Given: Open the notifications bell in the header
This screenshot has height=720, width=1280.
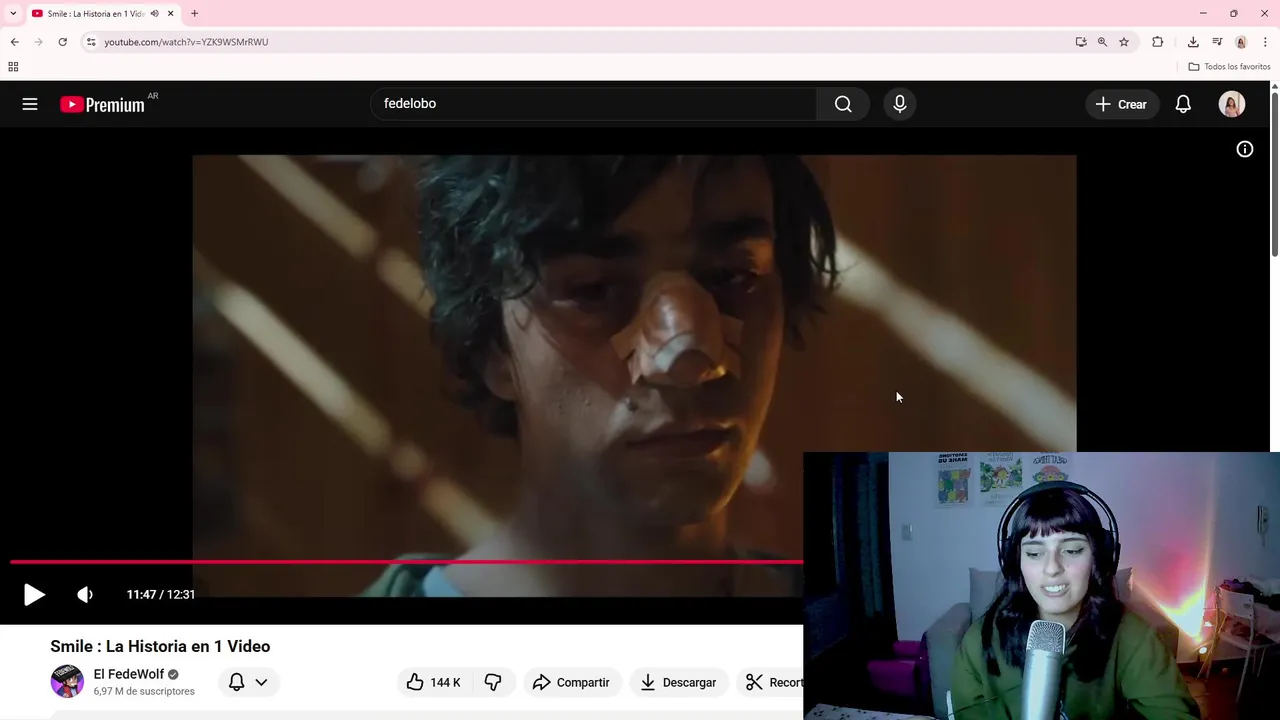Looking at the screenshot, I should tap(1183, 104).
